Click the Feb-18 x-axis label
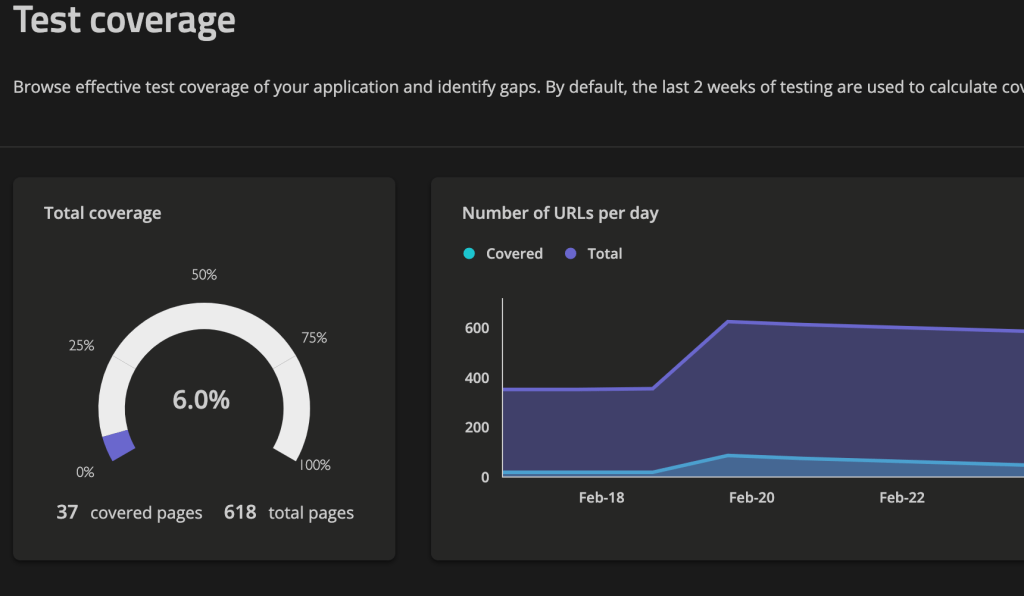The image size is (1024, 596). coord(601,498)
